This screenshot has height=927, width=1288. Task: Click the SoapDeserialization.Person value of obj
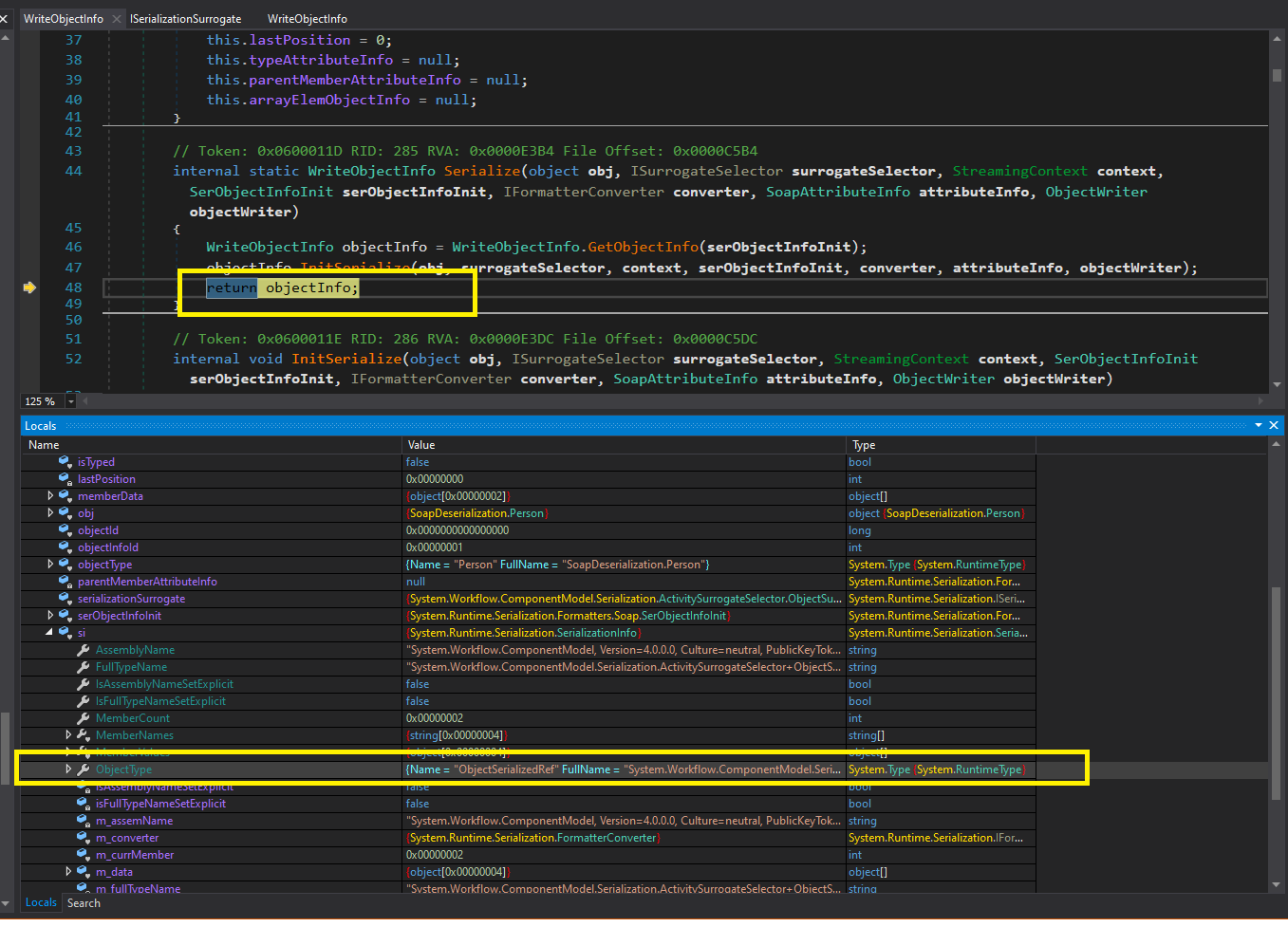(477, 513)
